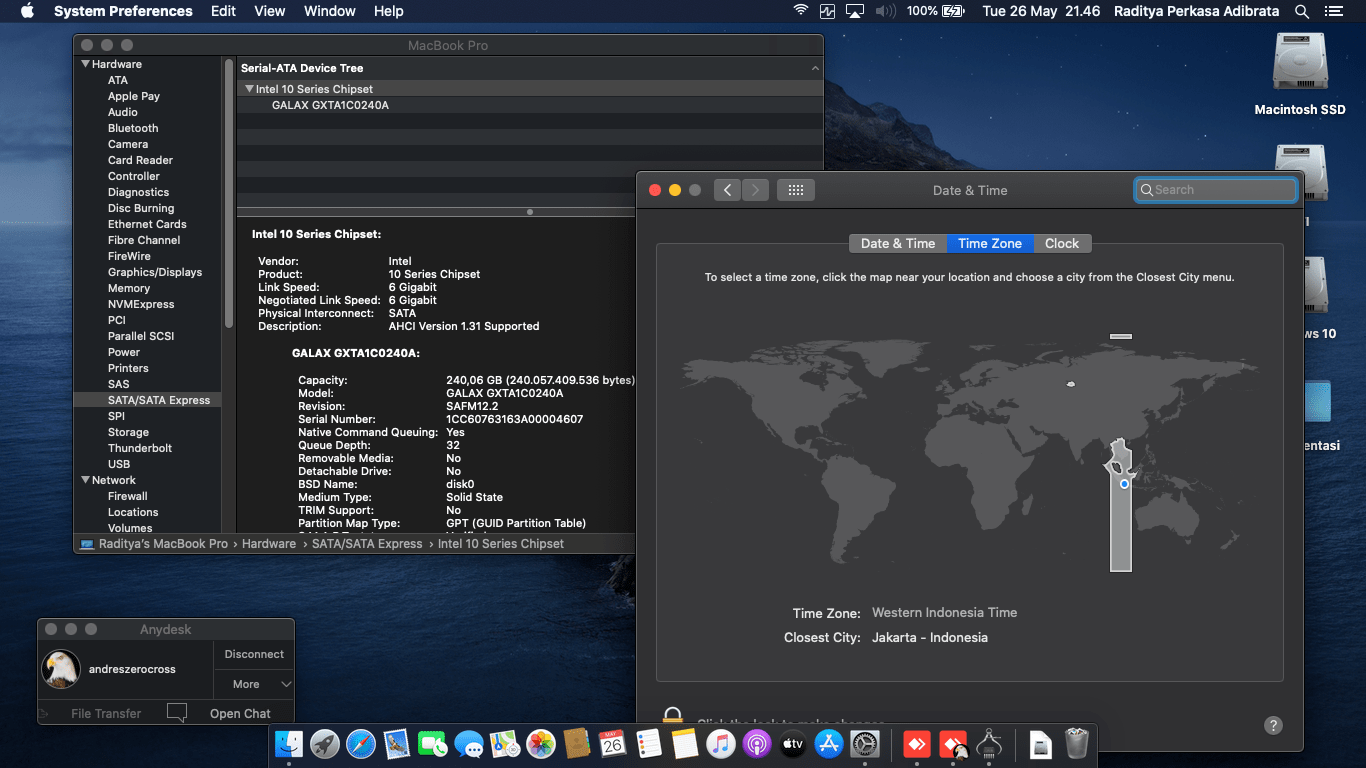This screenshot has height=768, width=1366.
Task: Open Spotlight search magnifier in menu bar
Action: point(1302,11)
